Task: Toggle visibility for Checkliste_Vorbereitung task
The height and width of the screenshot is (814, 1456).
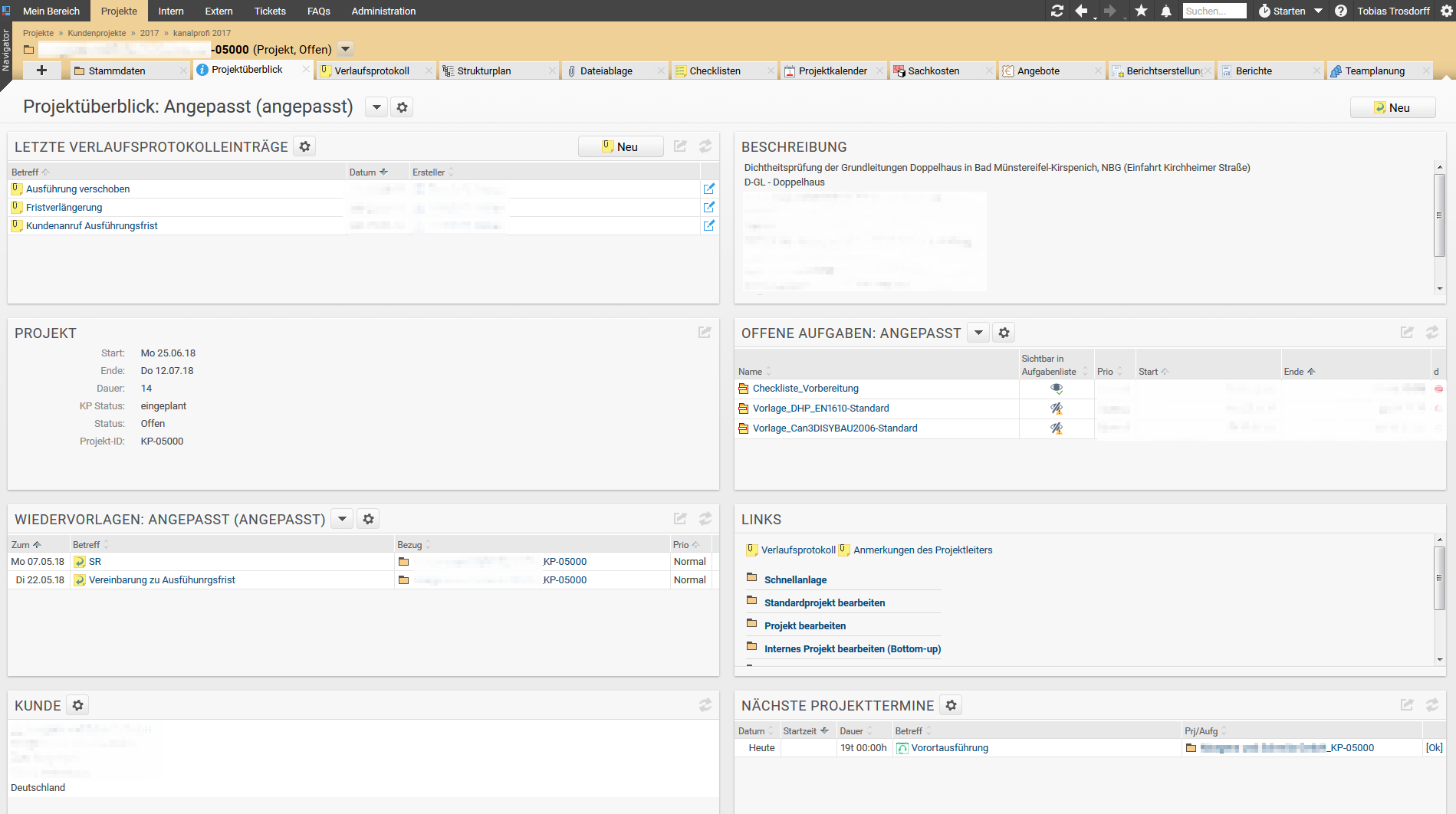Action: click(1056, 389)
